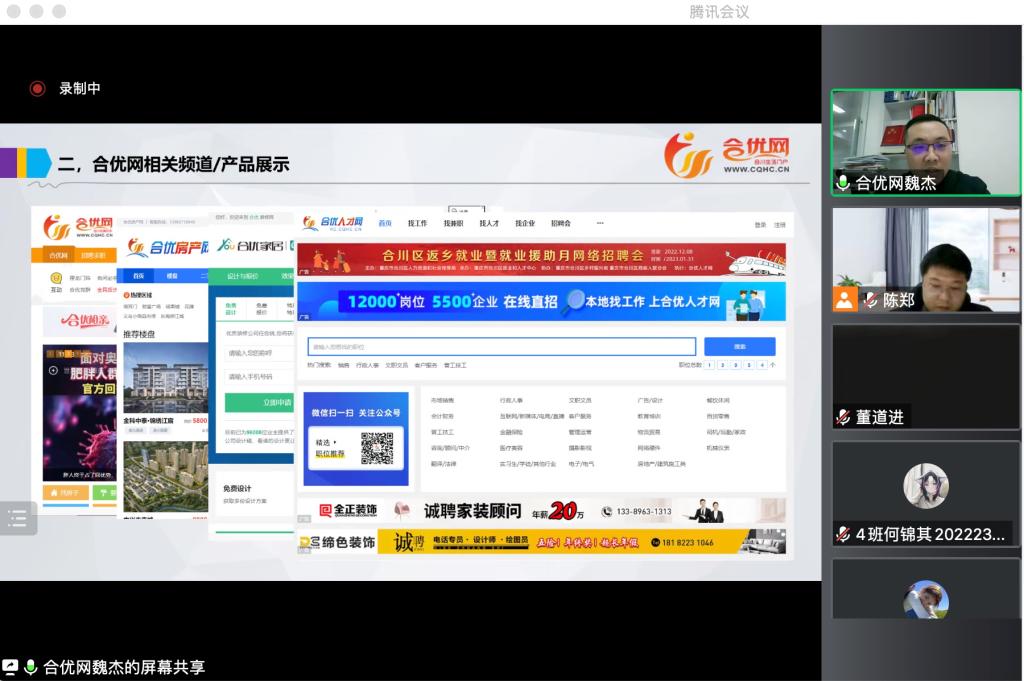Click the WeChat QR code image

pos(377,449)
